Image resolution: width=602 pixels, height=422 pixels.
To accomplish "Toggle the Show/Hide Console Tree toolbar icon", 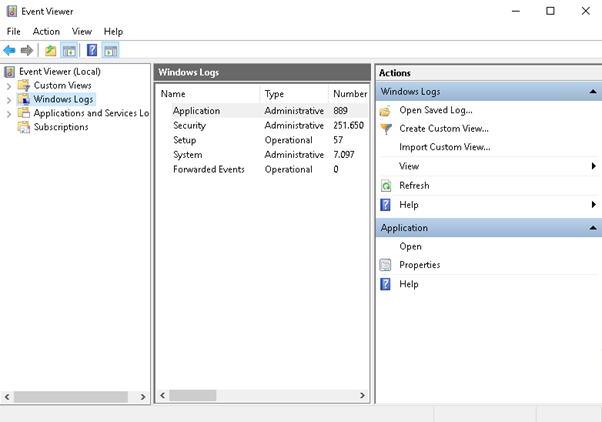I will click(69, 50).
